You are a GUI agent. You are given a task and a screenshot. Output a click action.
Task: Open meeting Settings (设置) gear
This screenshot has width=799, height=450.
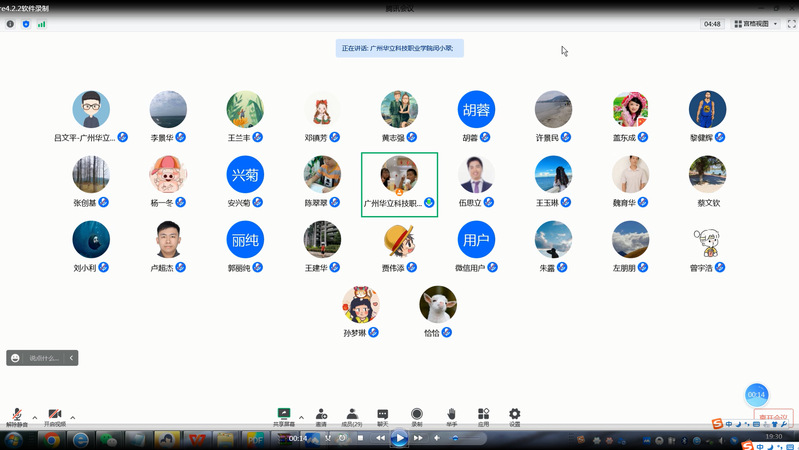515,415
